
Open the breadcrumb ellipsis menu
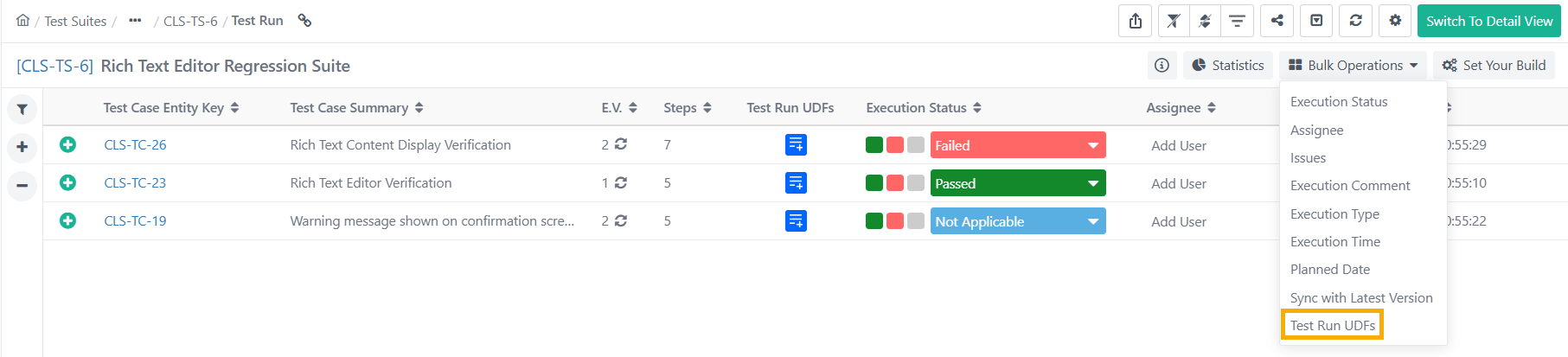[x=135, y=21]
